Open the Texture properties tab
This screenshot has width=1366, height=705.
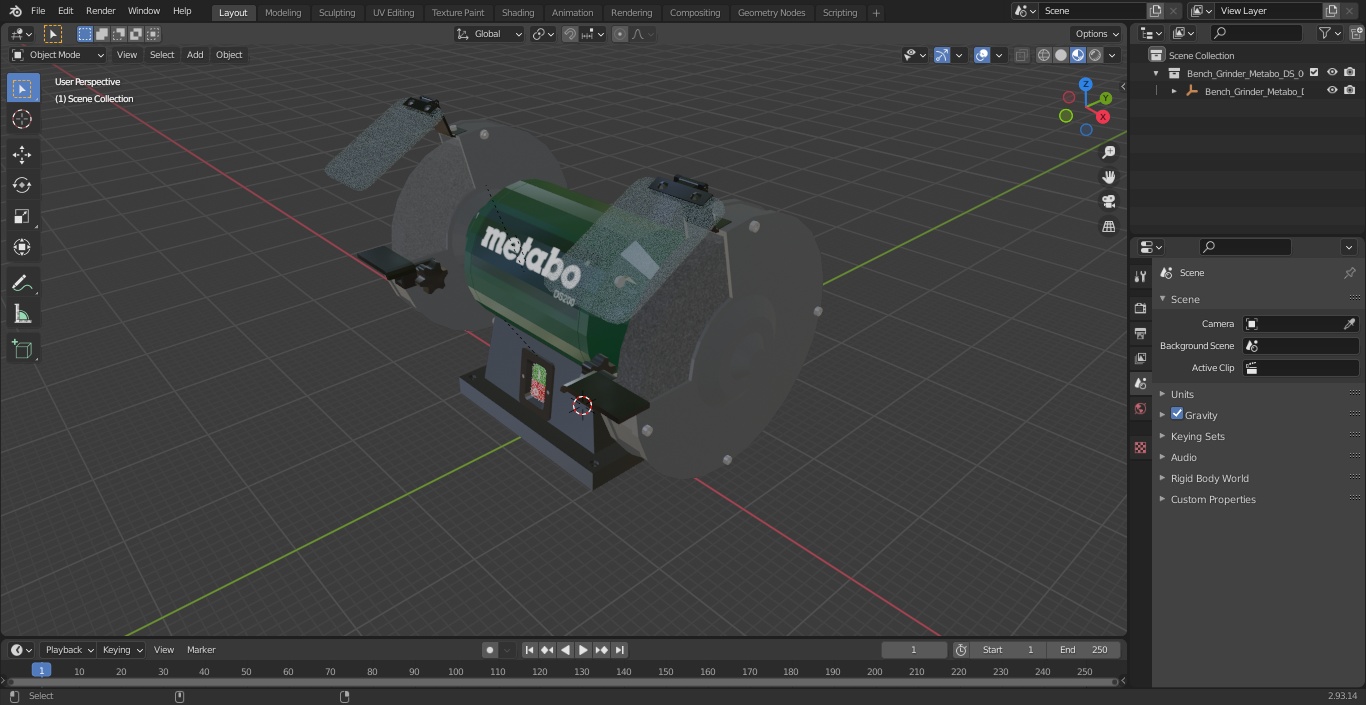coord(1140,447)
